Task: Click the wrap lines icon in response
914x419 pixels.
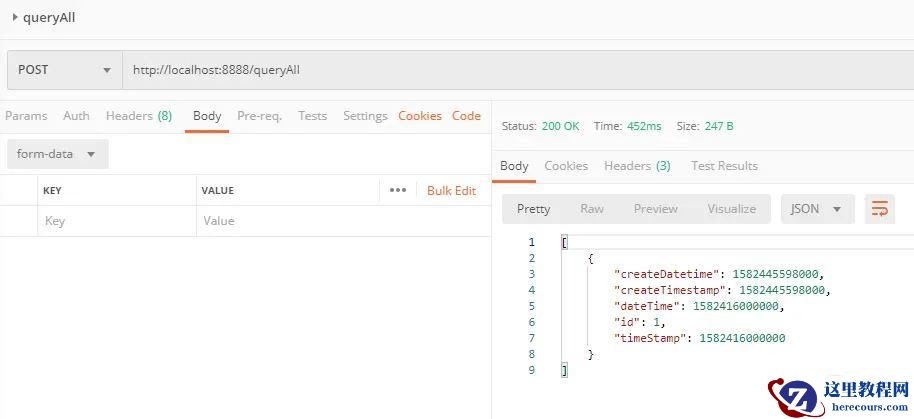Action: tap(880, 209)
